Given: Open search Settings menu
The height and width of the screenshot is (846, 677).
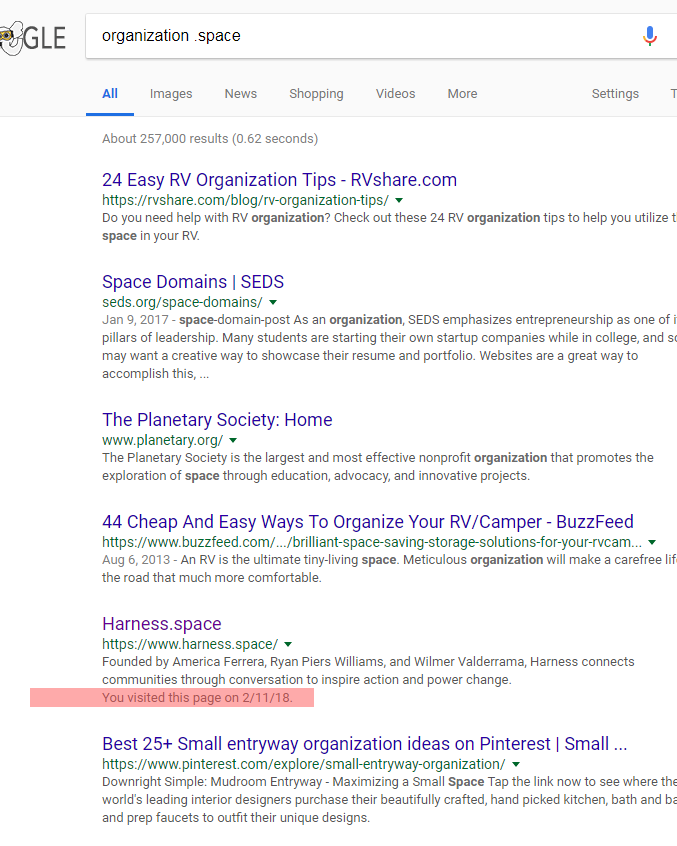Looking at the screenshot, I should pyautogui.click(x=615, y=94).
